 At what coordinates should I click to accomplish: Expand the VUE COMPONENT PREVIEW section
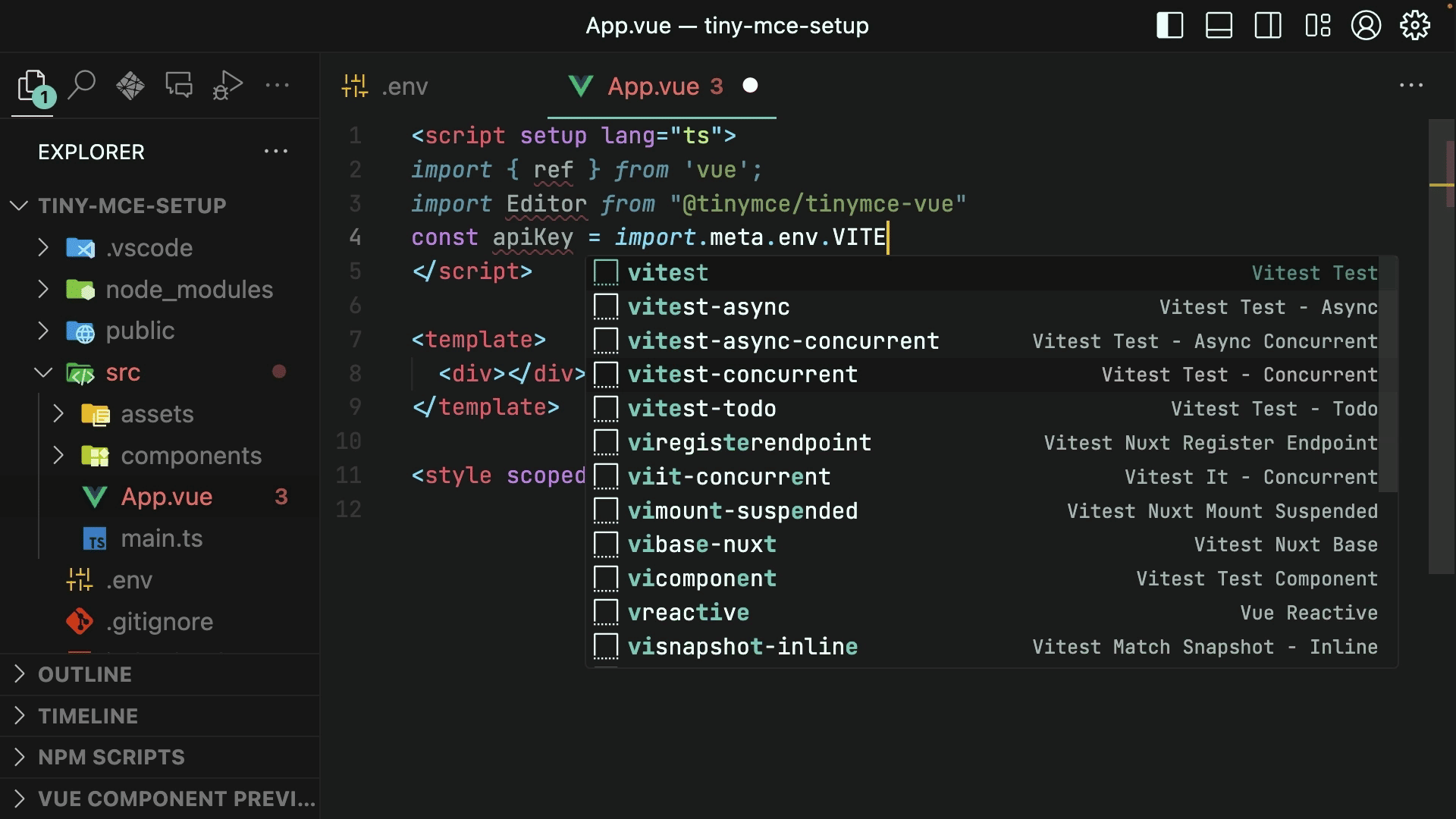[159, 799]
